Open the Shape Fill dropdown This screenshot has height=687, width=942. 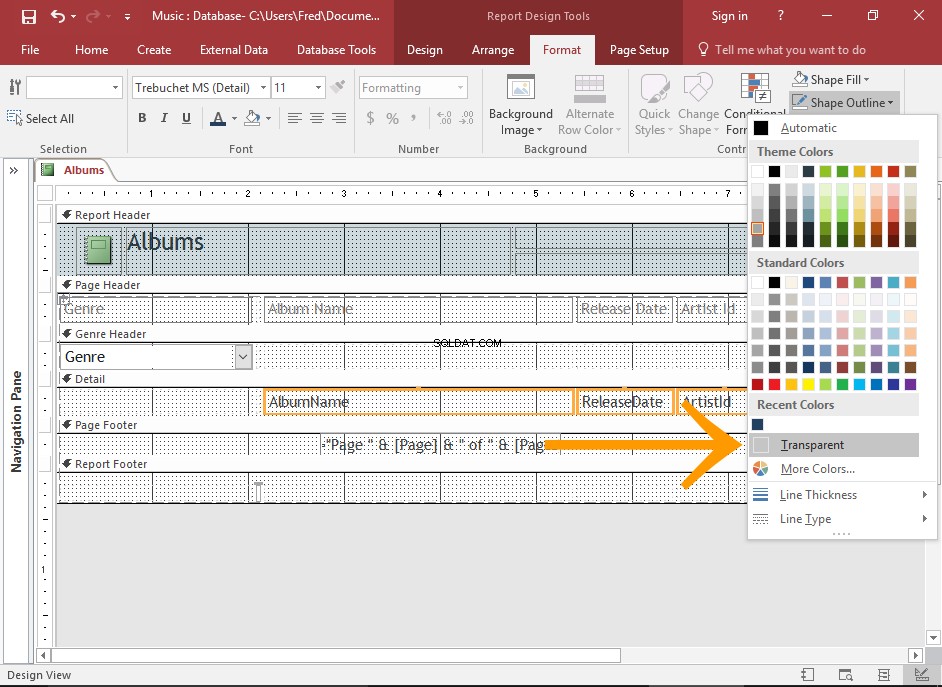click(831, 79)
